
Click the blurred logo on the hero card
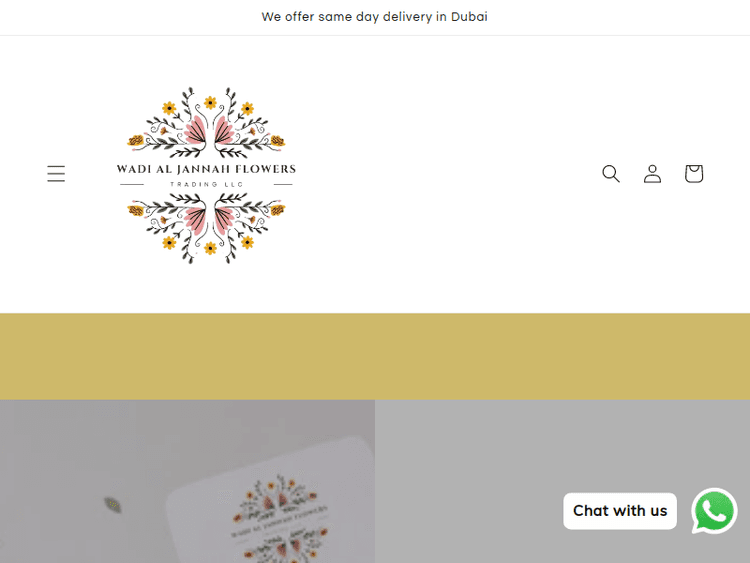coord(281,517)
